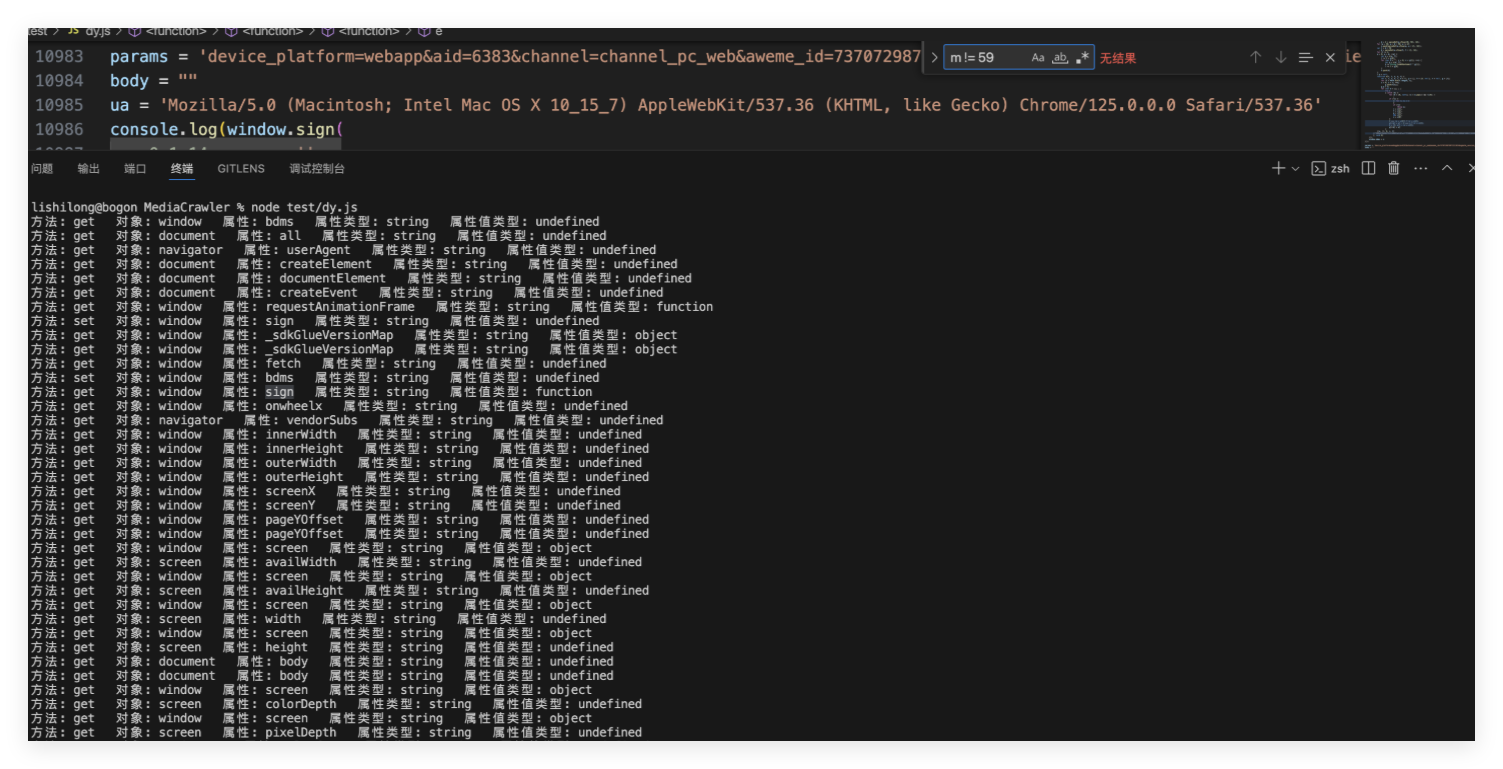Screen dimensions: 1503x769
Task: Click 'availHeight' in terminal output
Action: pos(305,590)
